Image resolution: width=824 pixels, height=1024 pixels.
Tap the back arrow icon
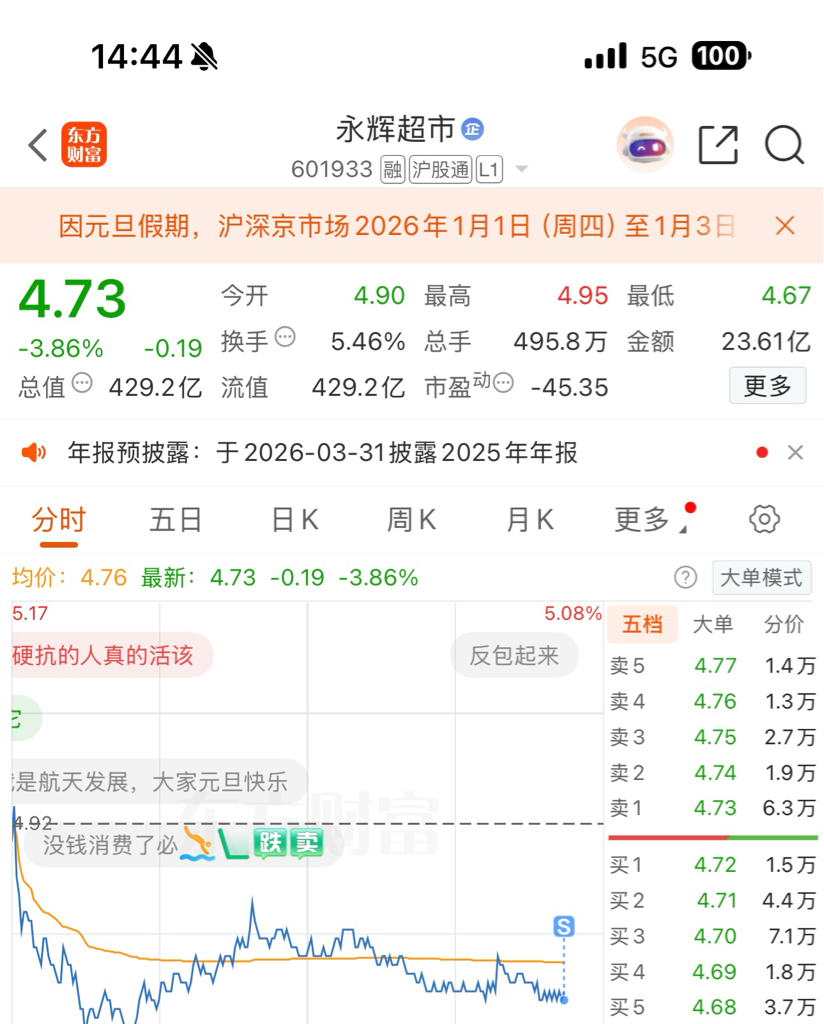coord(38,144)
